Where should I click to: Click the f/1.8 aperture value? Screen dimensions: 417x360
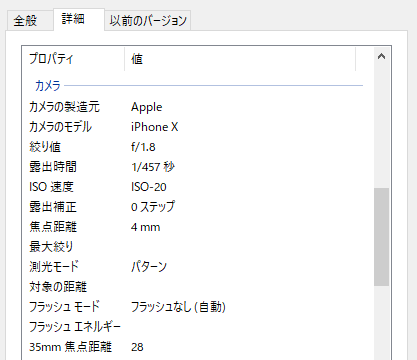coord(143,147)
